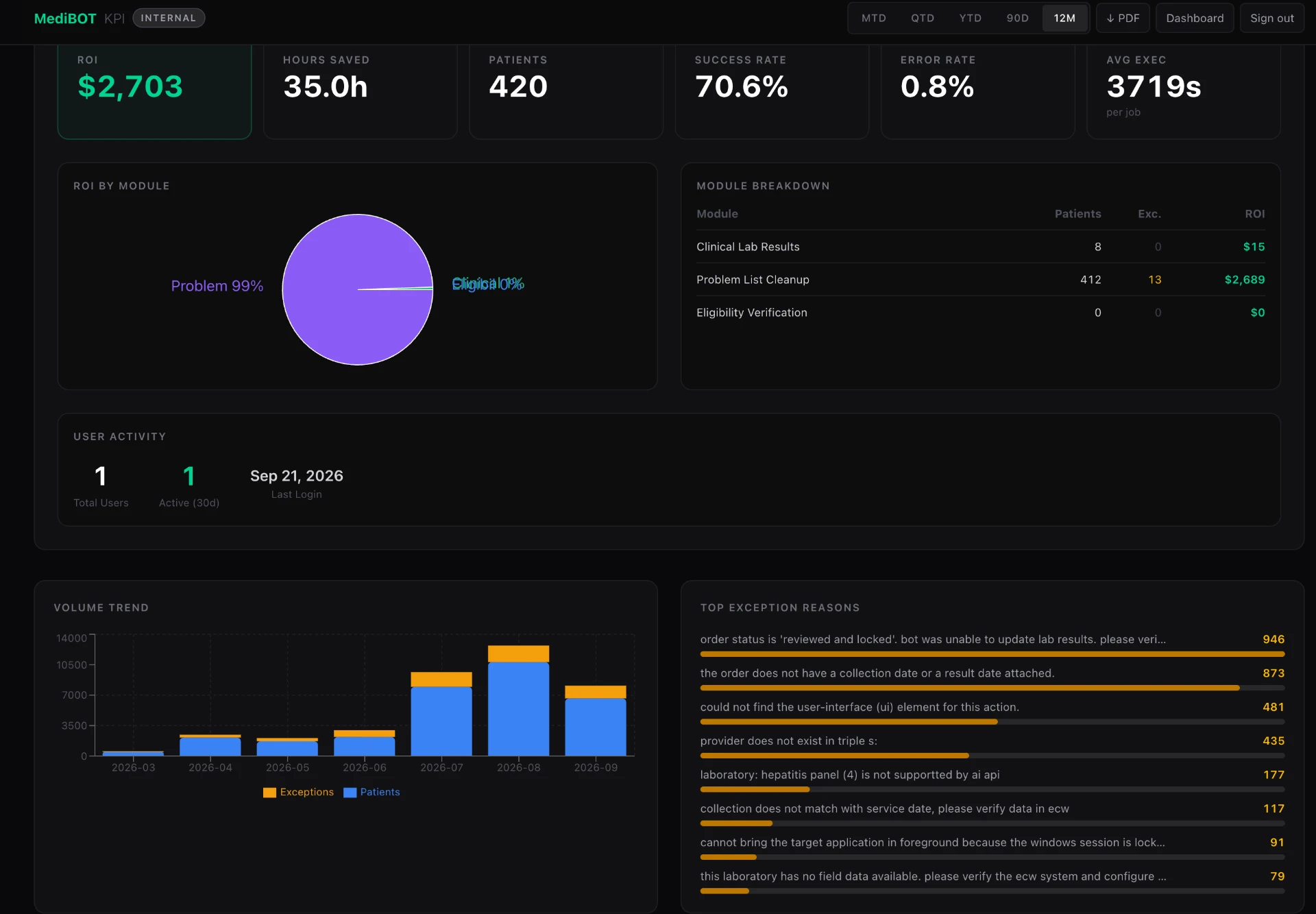Select the Problem List Cleanup row
Screen dimensions: 1316x914
980,280
